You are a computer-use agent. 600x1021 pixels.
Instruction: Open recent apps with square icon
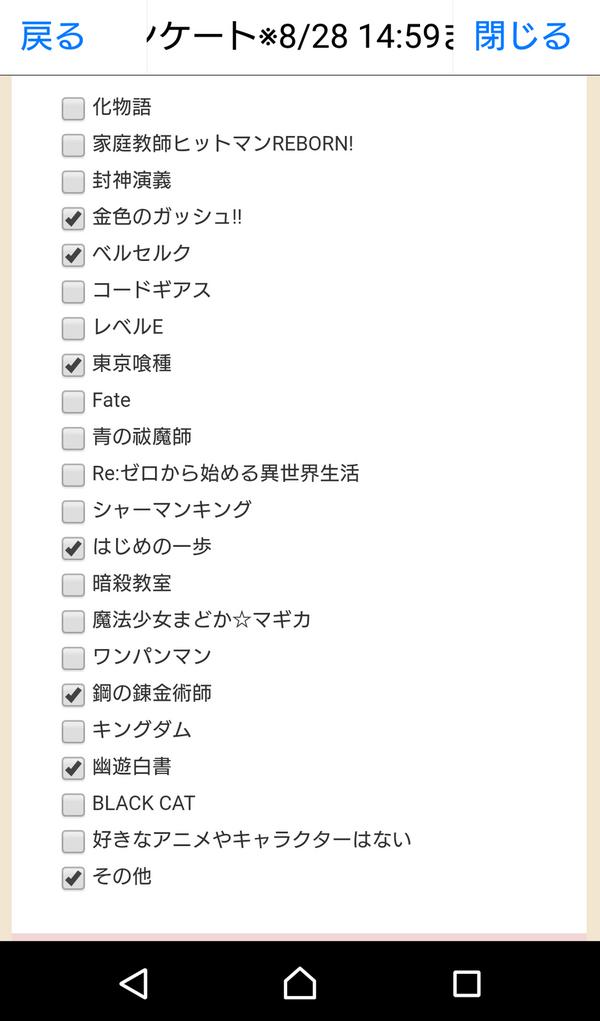pos(466,983)
